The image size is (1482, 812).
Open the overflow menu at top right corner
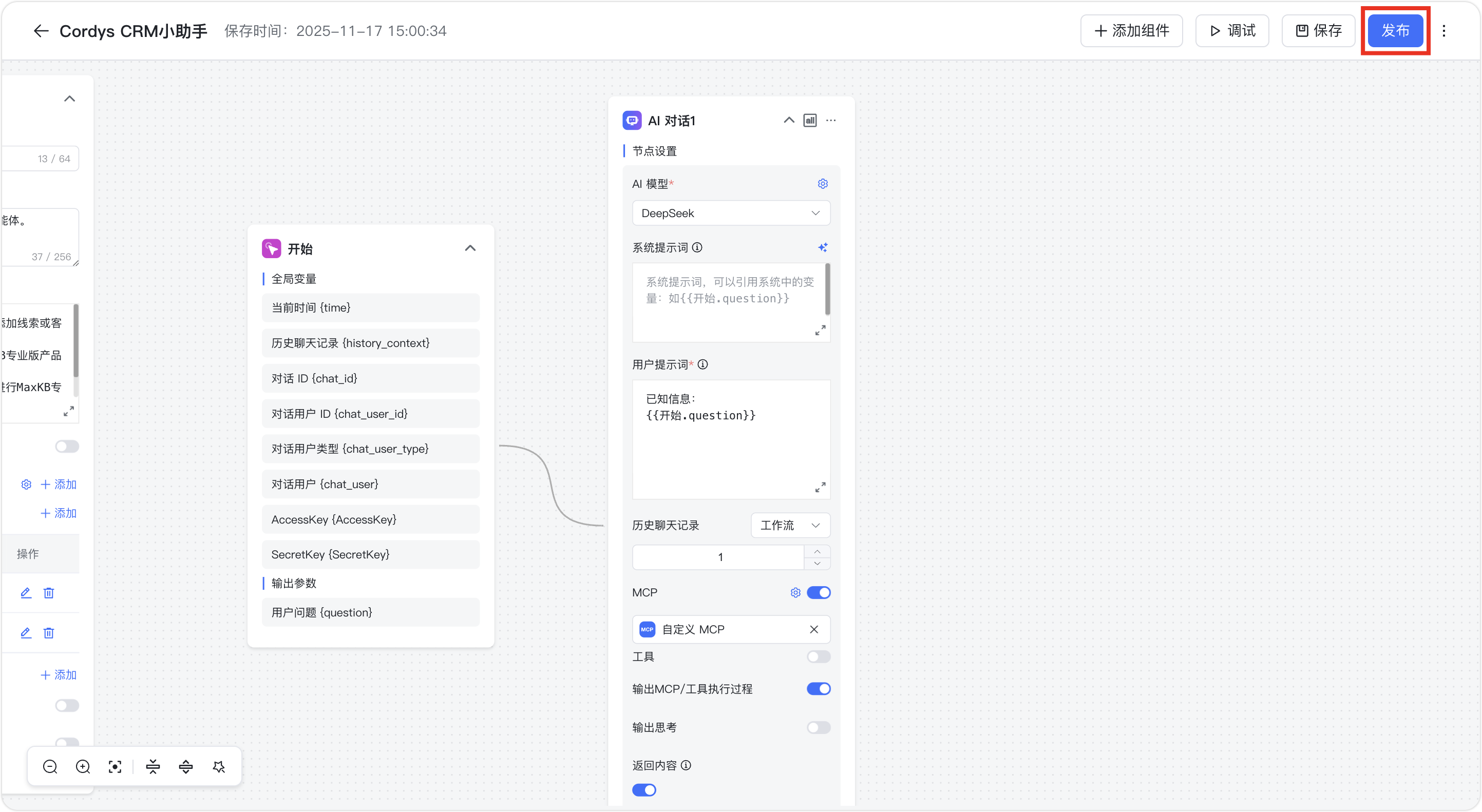coord(1445,30)
